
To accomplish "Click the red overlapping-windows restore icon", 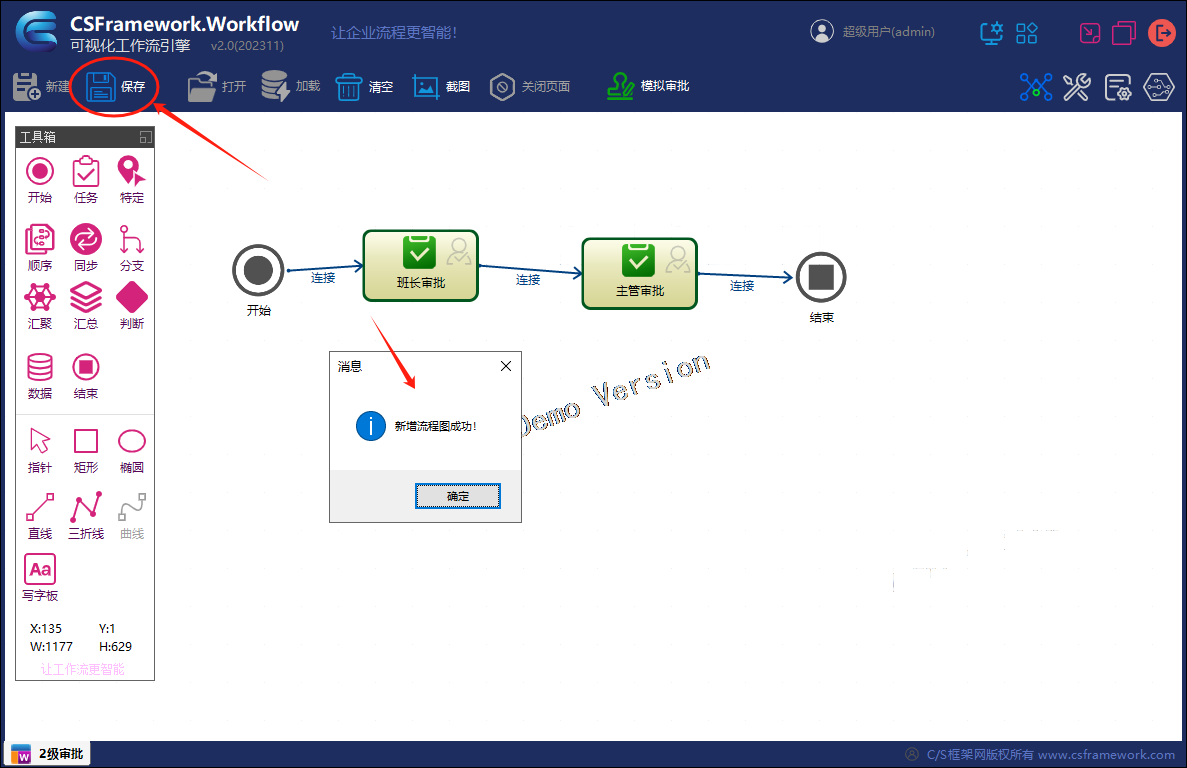I will 1124,33.
